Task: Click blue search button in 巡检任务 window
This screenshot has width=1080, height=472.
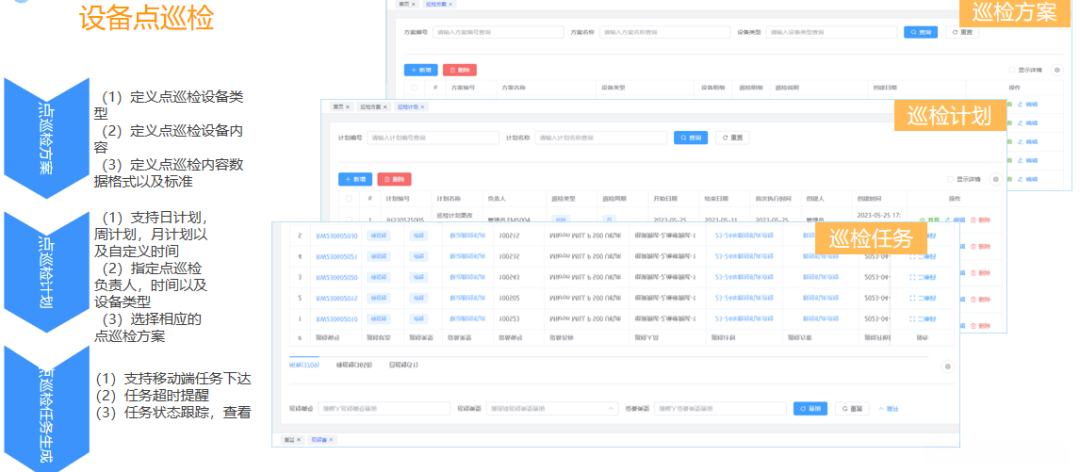Action: 810,409
